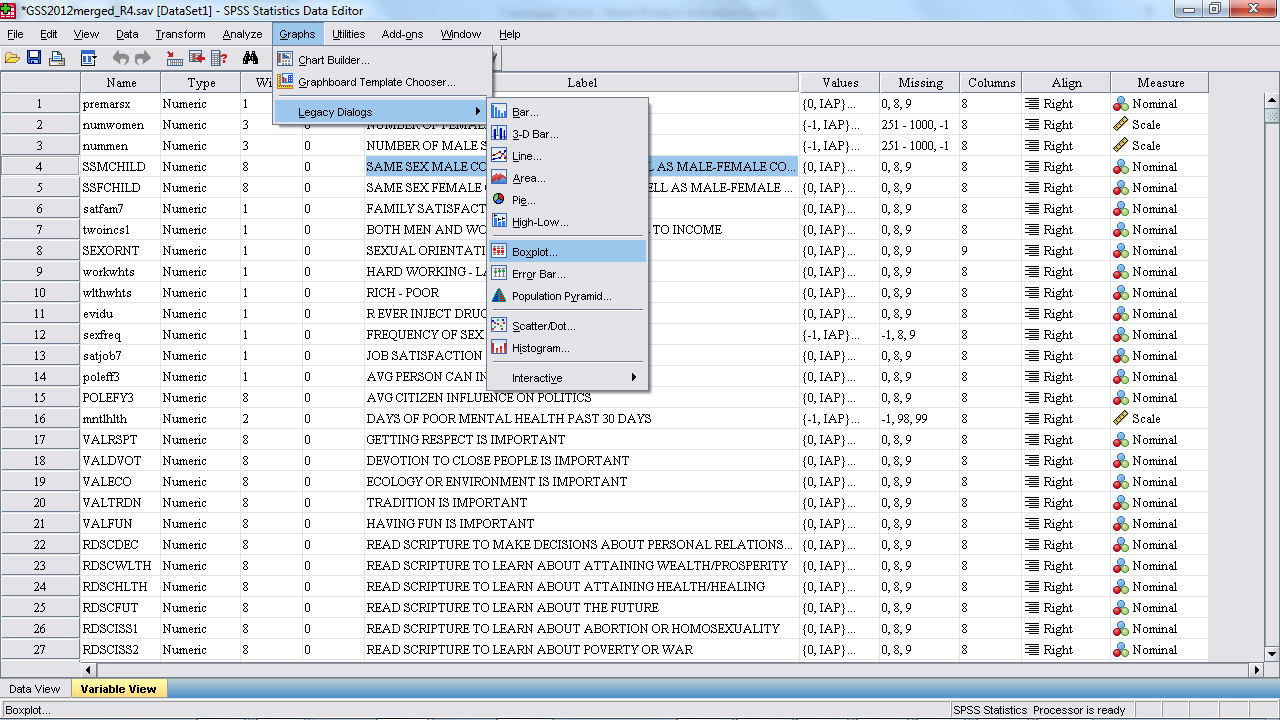Click the Bar chart icon in submenu

tap(499, 112)
